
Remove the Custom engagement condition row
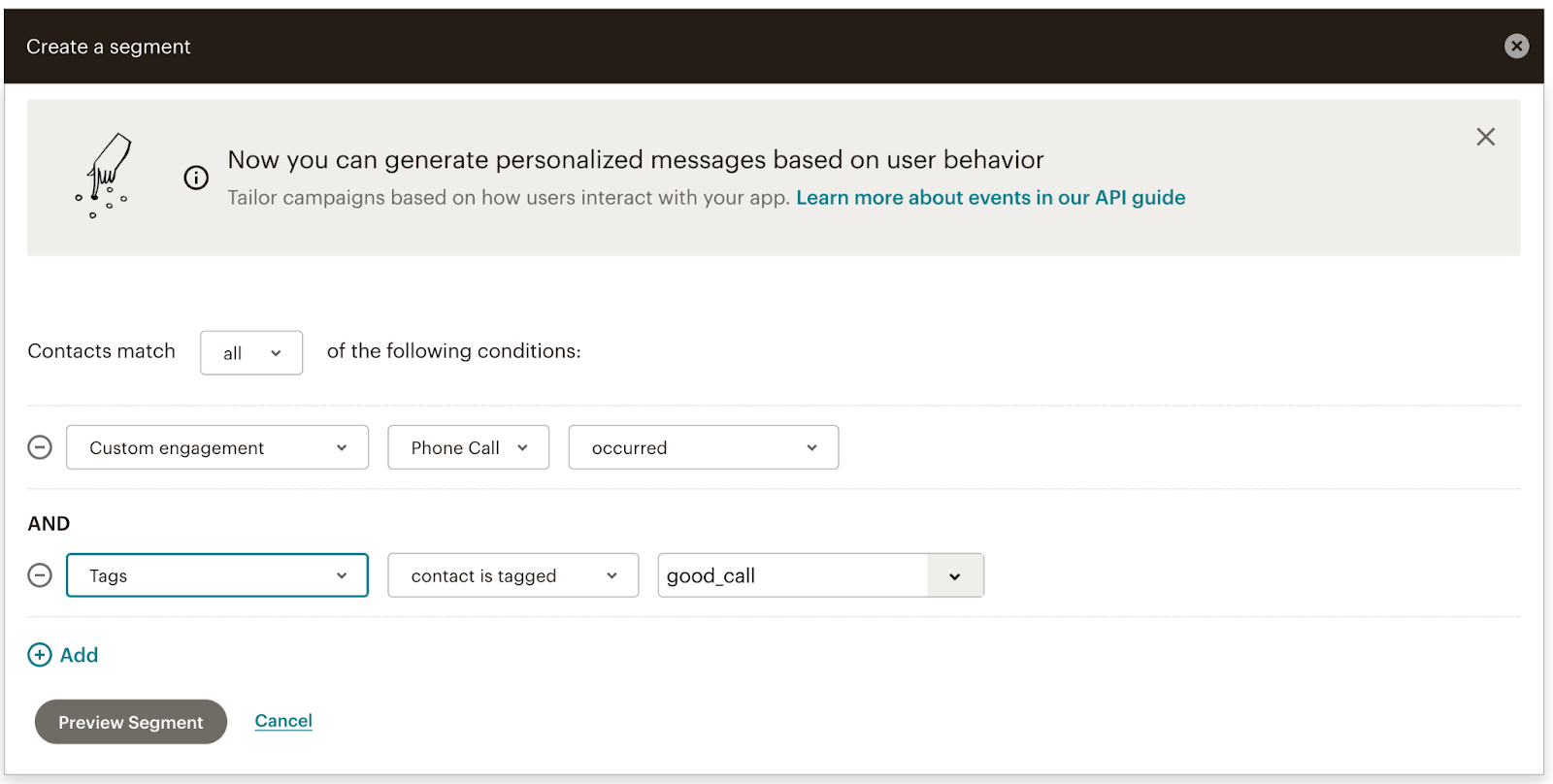tap(40, 447)
